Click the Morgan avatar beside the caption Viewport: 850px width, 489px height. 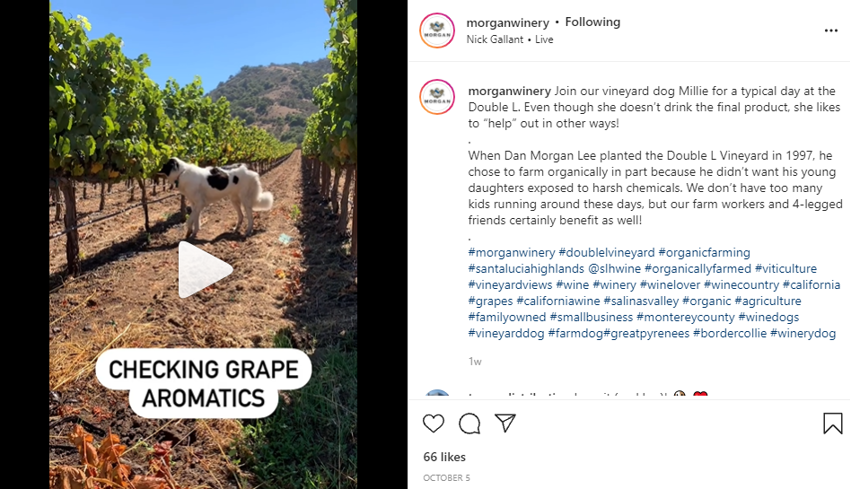(x=437, y=97)
